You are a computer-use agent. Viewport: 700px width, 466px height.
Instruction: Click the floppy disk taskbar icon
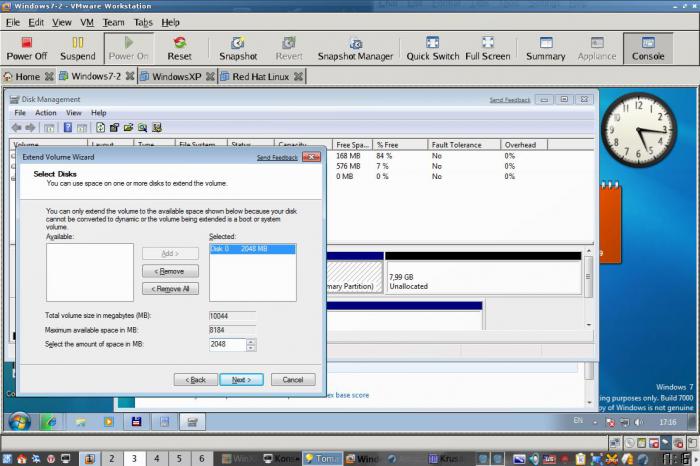136,422
